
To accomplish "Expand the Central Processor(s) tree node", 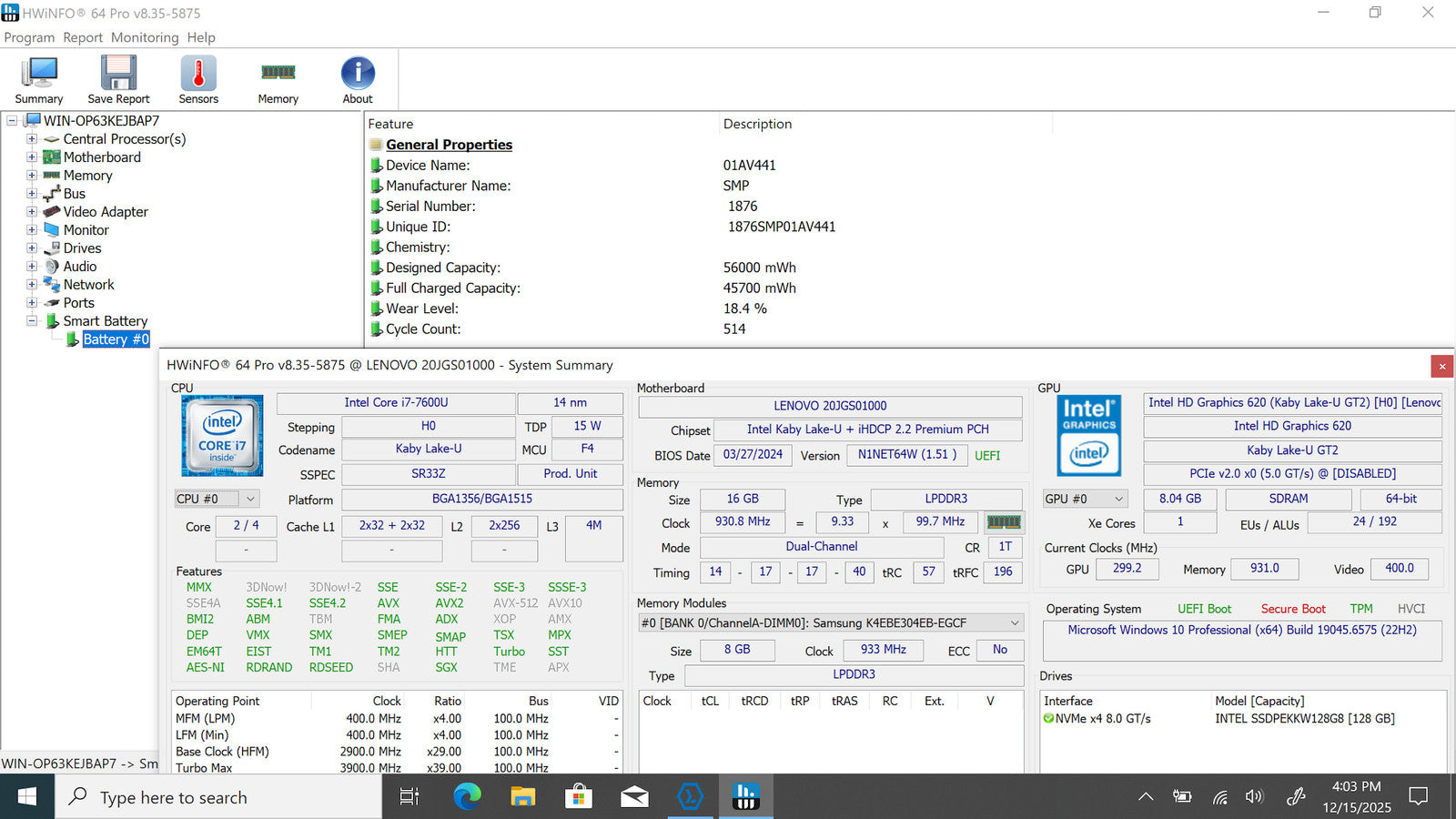I will [32, 139].
